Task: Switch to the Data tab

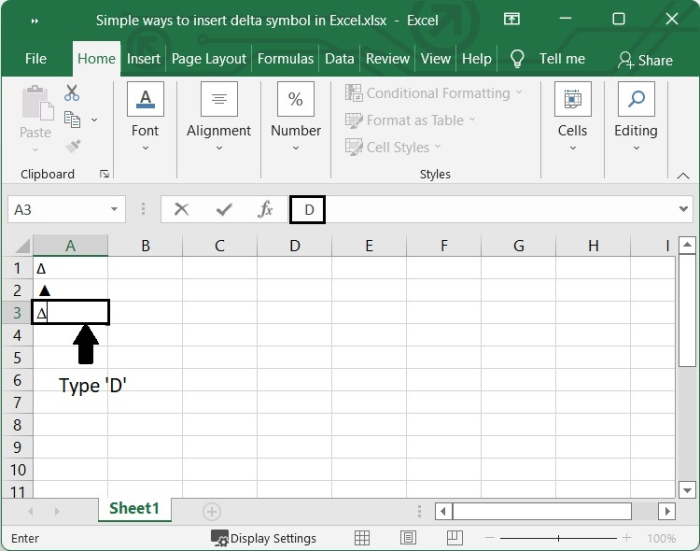Action: click(x=339, y=58)
